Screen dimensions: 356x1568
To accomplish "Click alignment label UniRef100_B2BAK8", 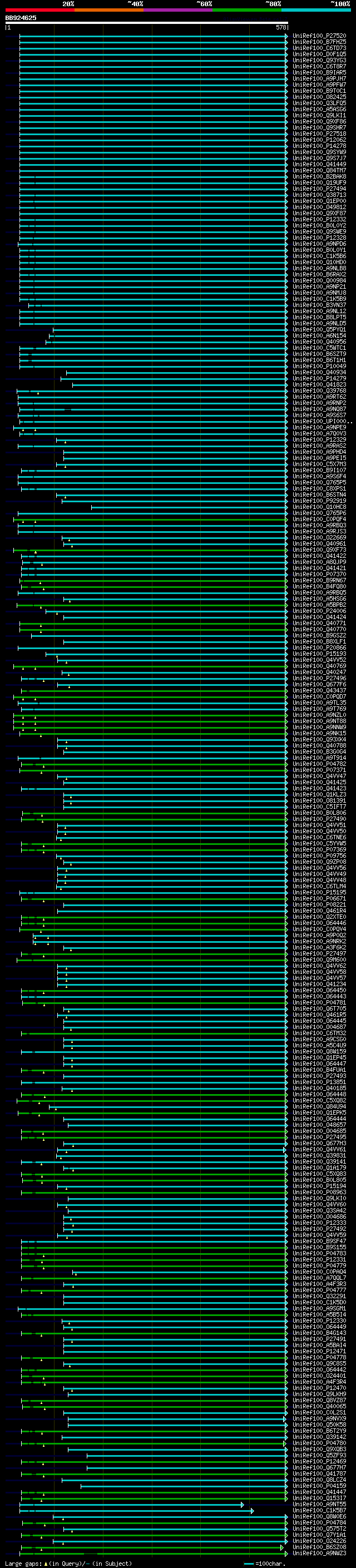I will 319,176.
